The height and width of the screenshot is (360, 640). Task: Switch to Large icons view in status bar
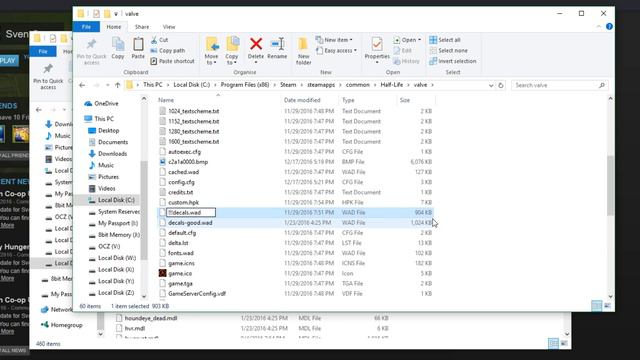point(607,306)
